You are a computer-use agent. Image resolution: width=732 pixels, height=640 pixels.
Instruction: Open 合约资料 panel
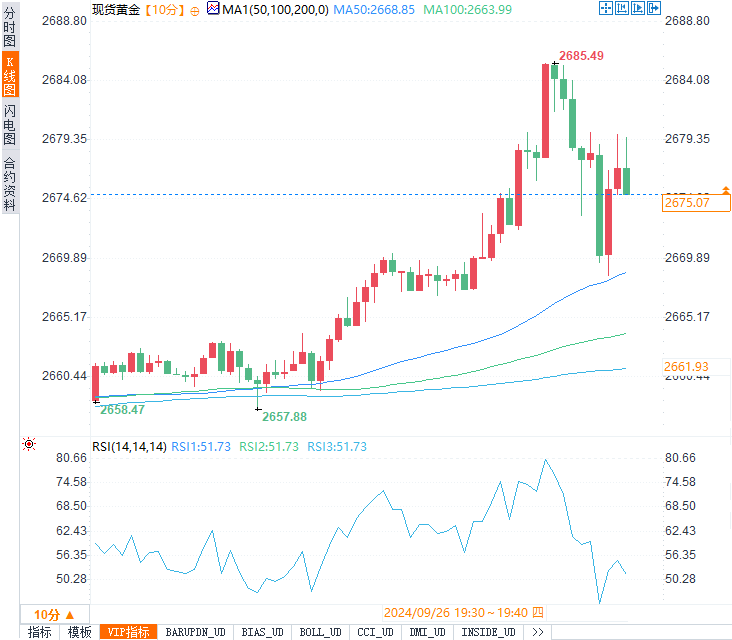point(10,183)
